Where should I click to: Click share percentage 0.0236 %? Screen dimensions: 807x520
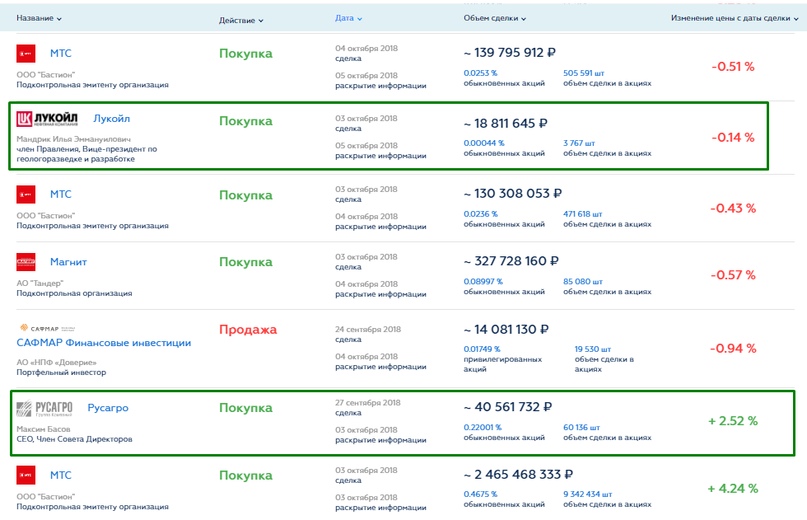(481, 214)
